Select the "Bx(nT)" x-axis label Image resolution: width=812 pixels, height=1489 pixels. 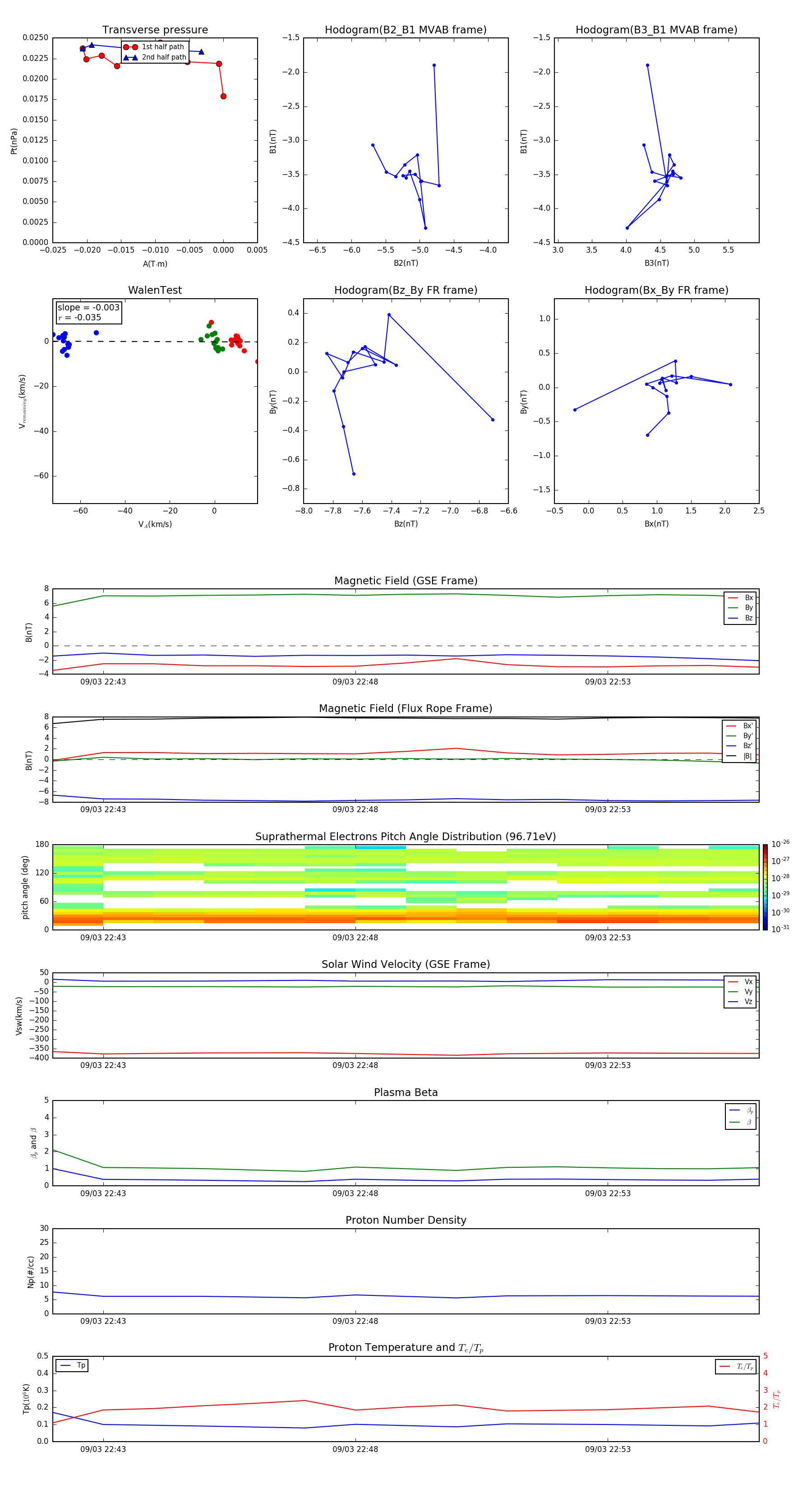click(x=656, y=524)
